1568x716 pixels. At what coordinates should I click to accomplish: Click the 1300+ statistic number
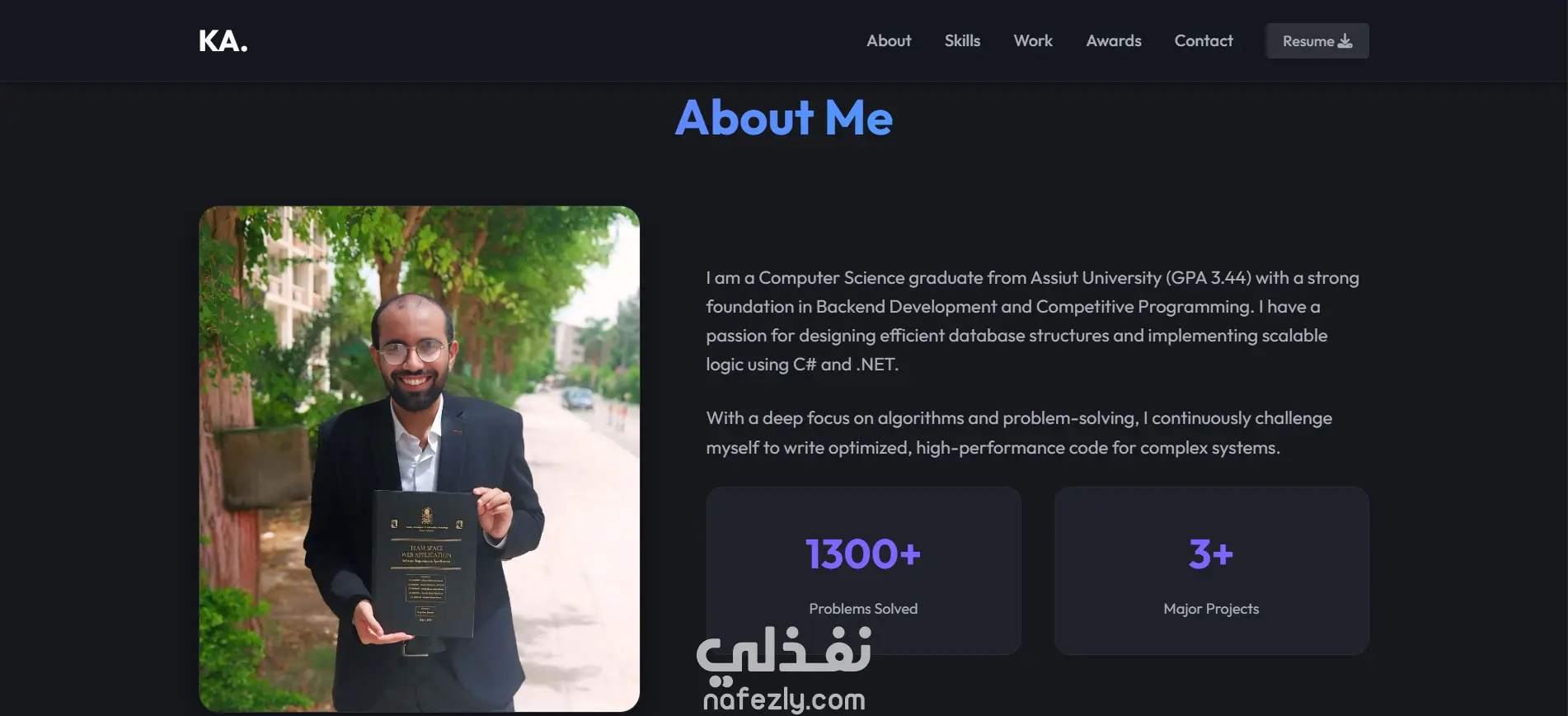[863, 553]
